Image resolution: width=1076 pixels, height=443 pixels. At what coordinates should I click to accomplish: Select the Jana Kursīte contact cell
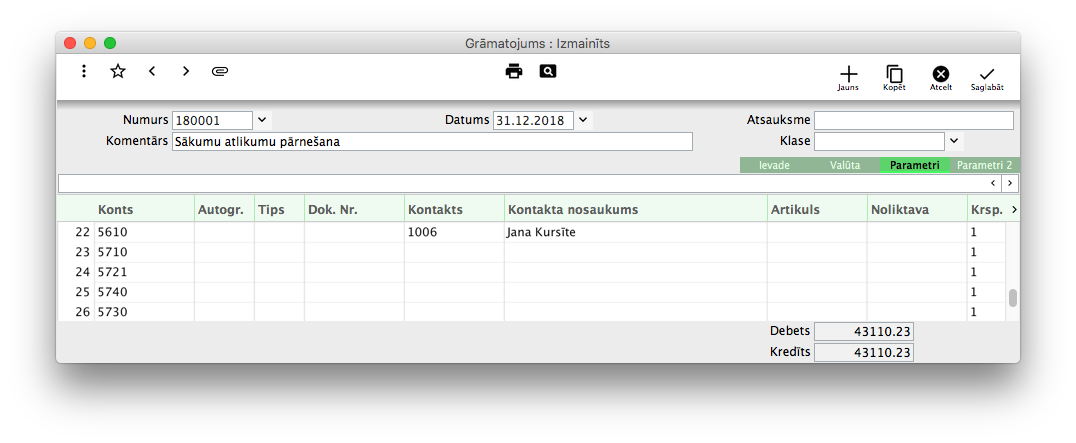tap(634, 232)
